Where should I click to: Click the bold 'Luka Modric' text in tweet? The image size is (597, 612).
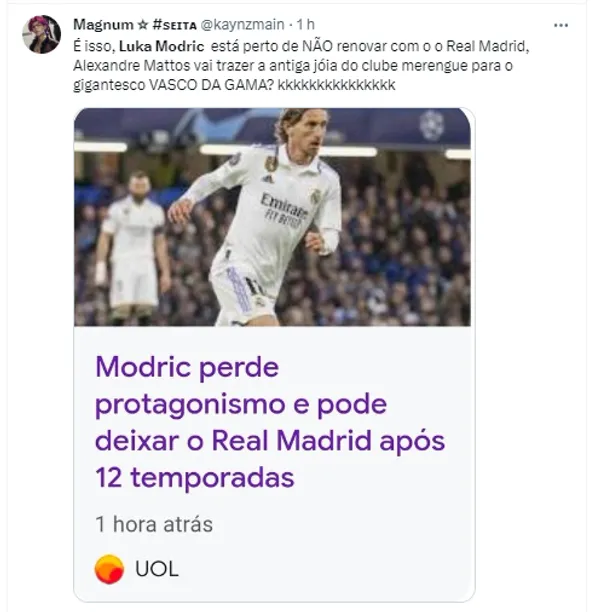coord(161,46)
